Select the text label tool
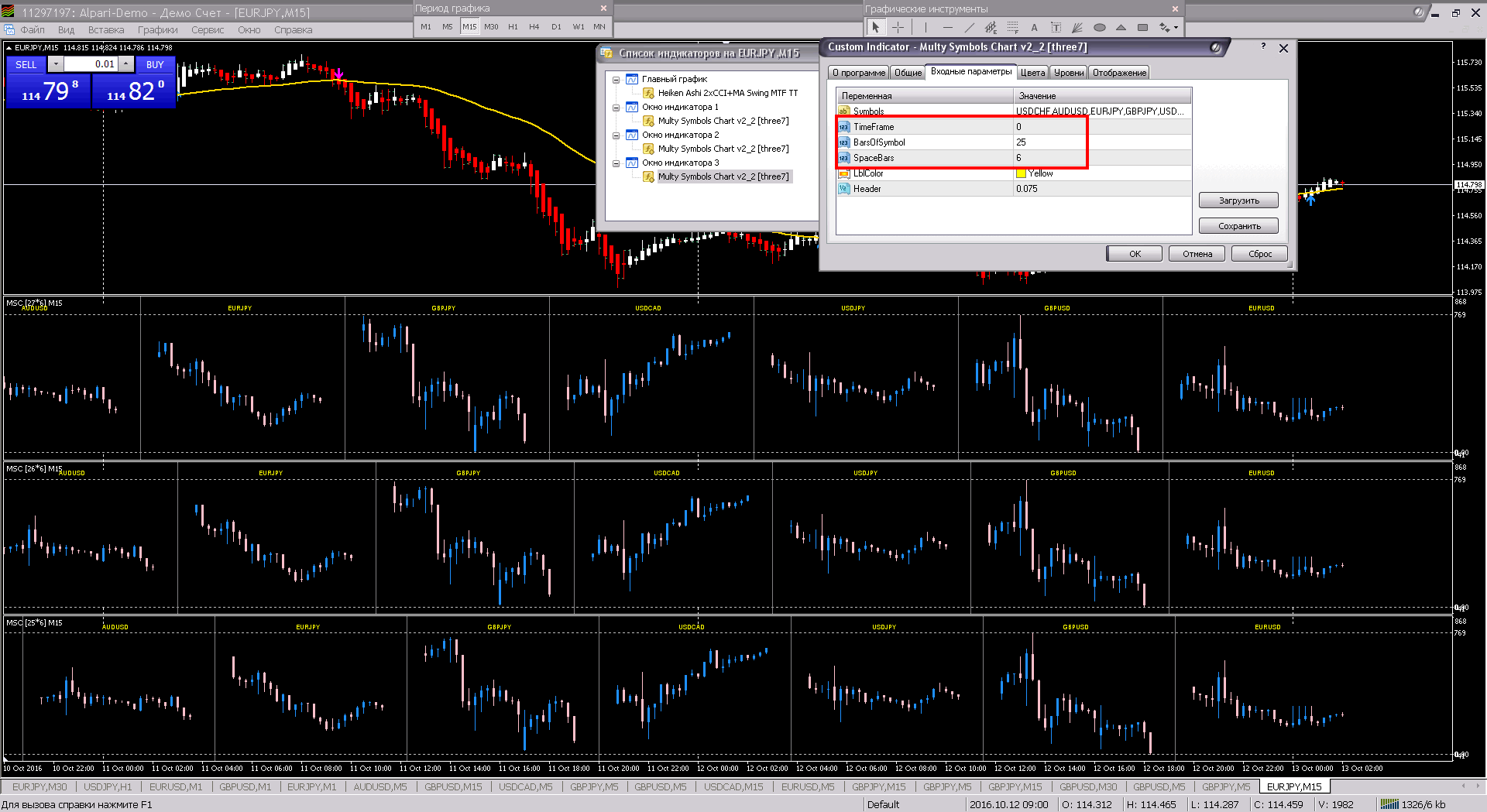The width and height of the screenshot is (1487, 812). pos(1056,27)
